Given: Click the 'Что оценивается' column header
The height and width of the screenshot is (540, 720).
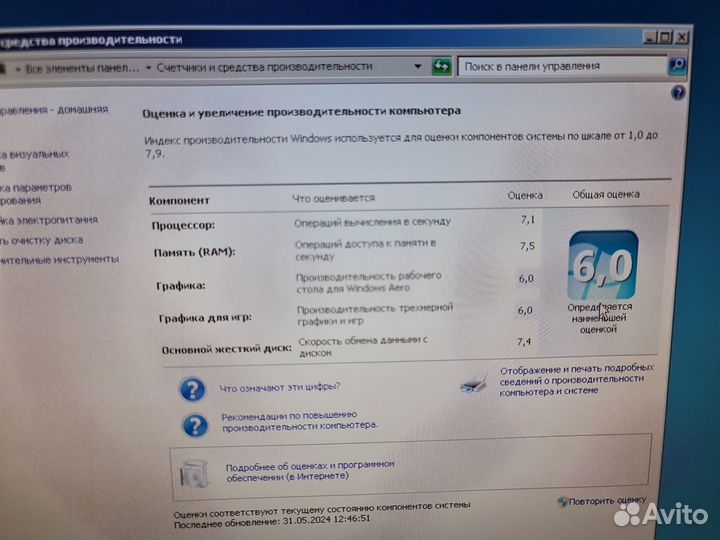Looking at the screenshot, I should [x=333, y=198].
